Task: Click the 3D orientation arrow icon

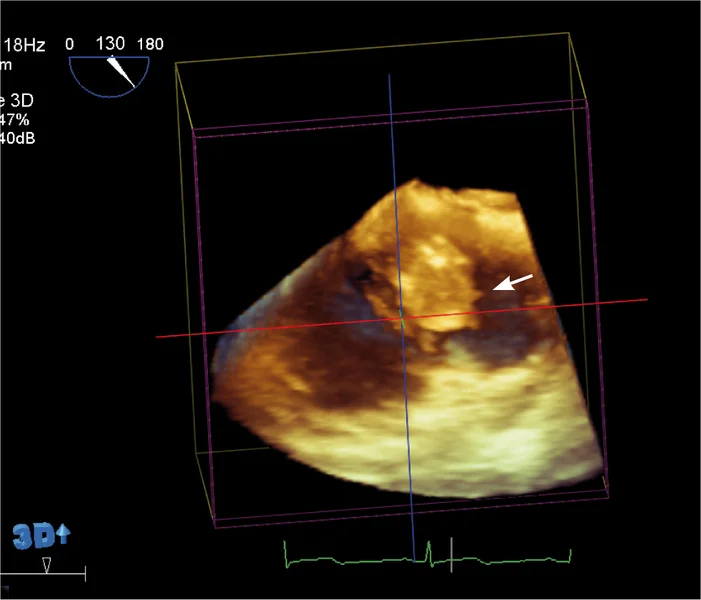Action: 41,536
